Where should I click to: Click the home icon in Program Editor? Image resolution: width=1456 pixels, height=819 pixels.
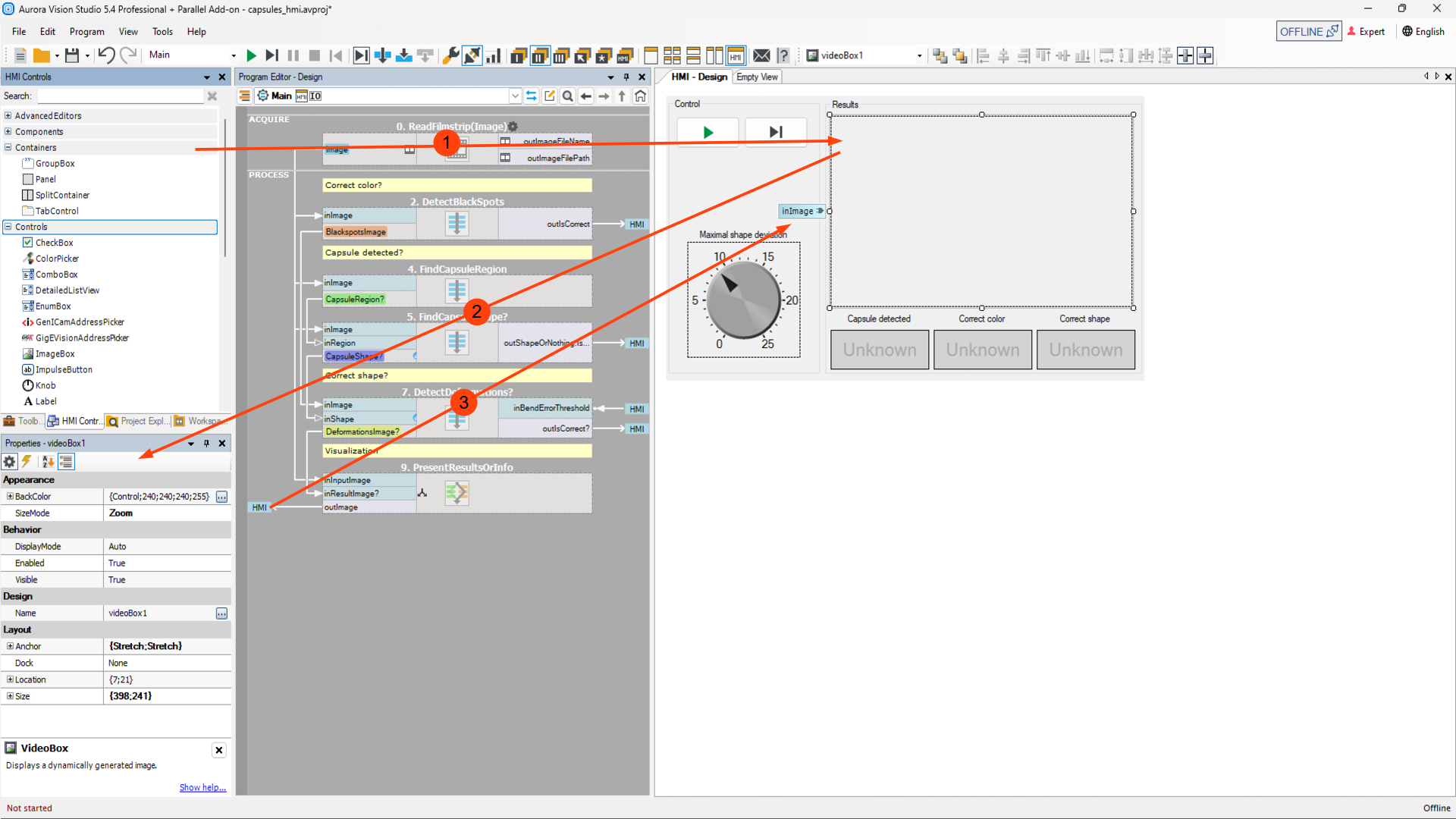[641, 96]
